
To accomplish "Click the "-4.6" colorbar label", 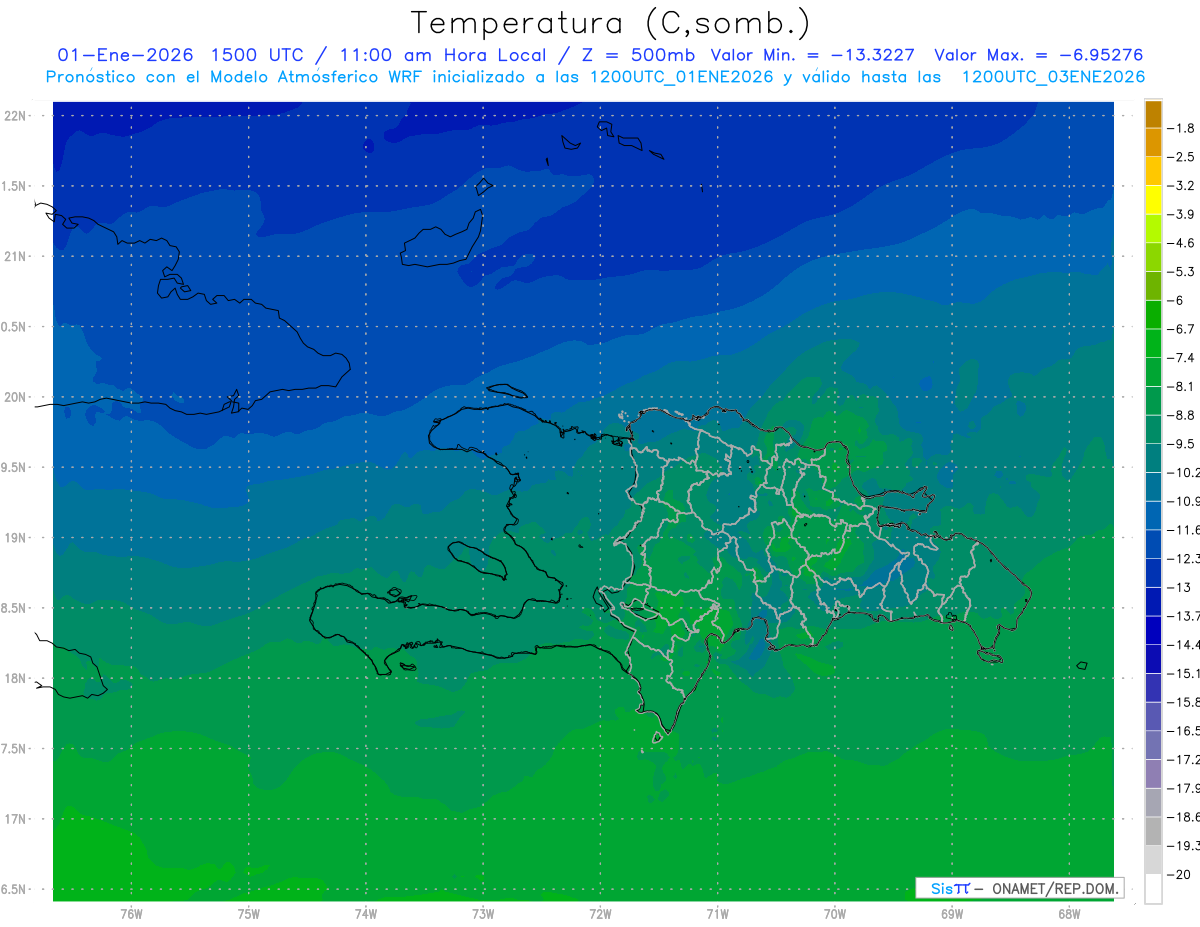I will (1183, 243).
